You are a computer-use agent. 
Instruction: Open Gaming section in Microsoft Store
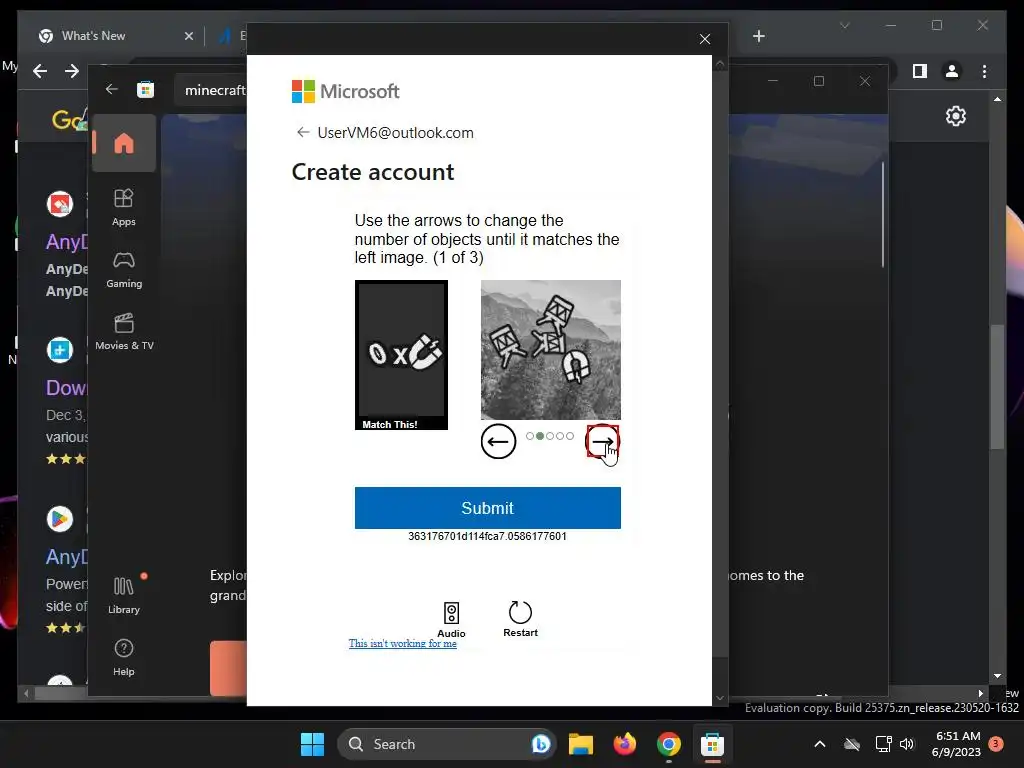(123, 270)
